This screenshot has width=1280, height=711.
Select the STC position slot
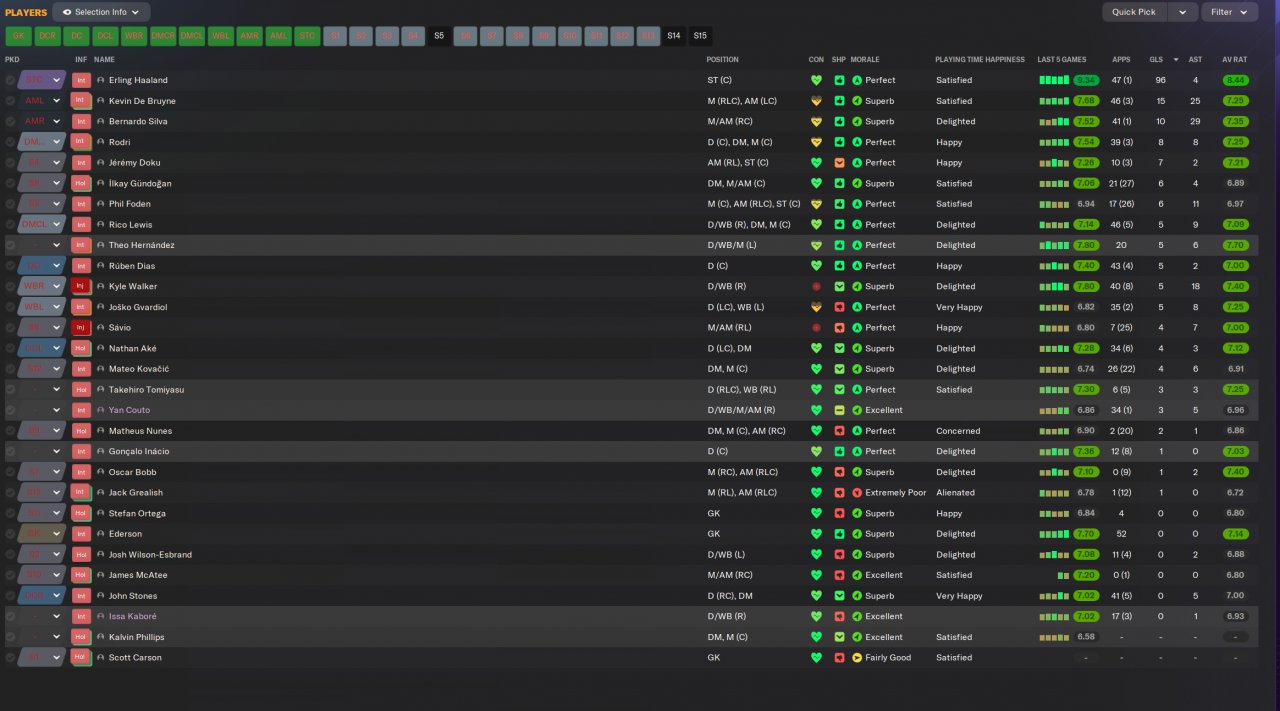pyautogui.click(x=307, y=36)
